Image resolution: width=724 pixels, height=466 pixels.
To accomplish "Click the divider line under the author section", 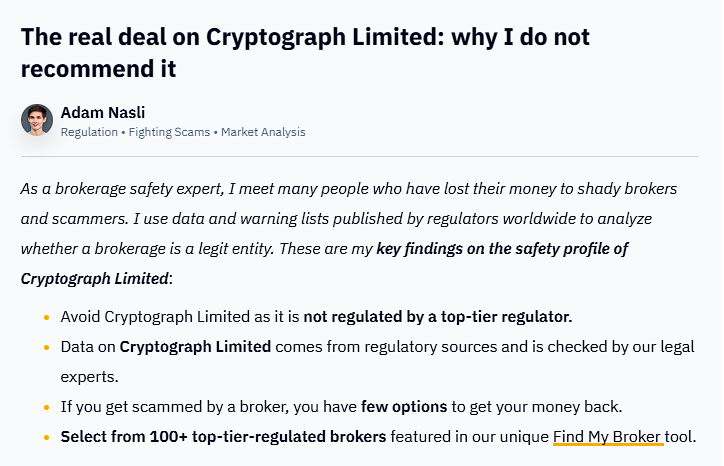I will (x=359, y=157).
